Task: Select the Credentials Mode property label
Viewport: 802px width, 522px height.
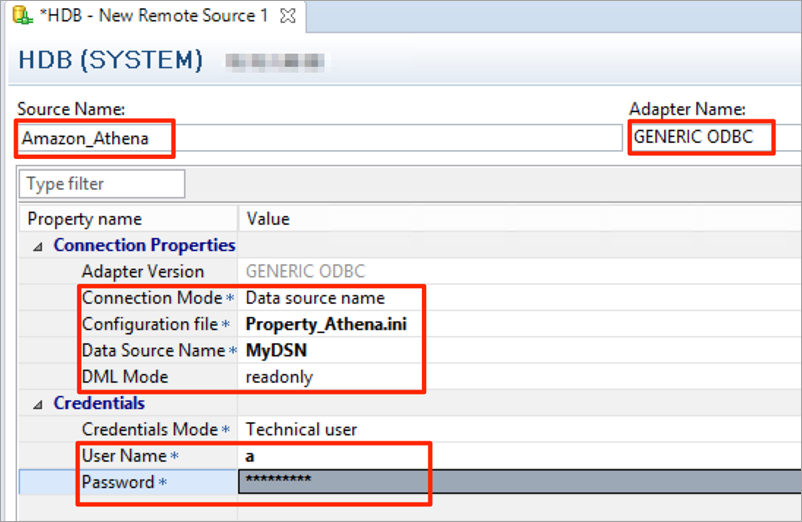Action: [150, 429]
